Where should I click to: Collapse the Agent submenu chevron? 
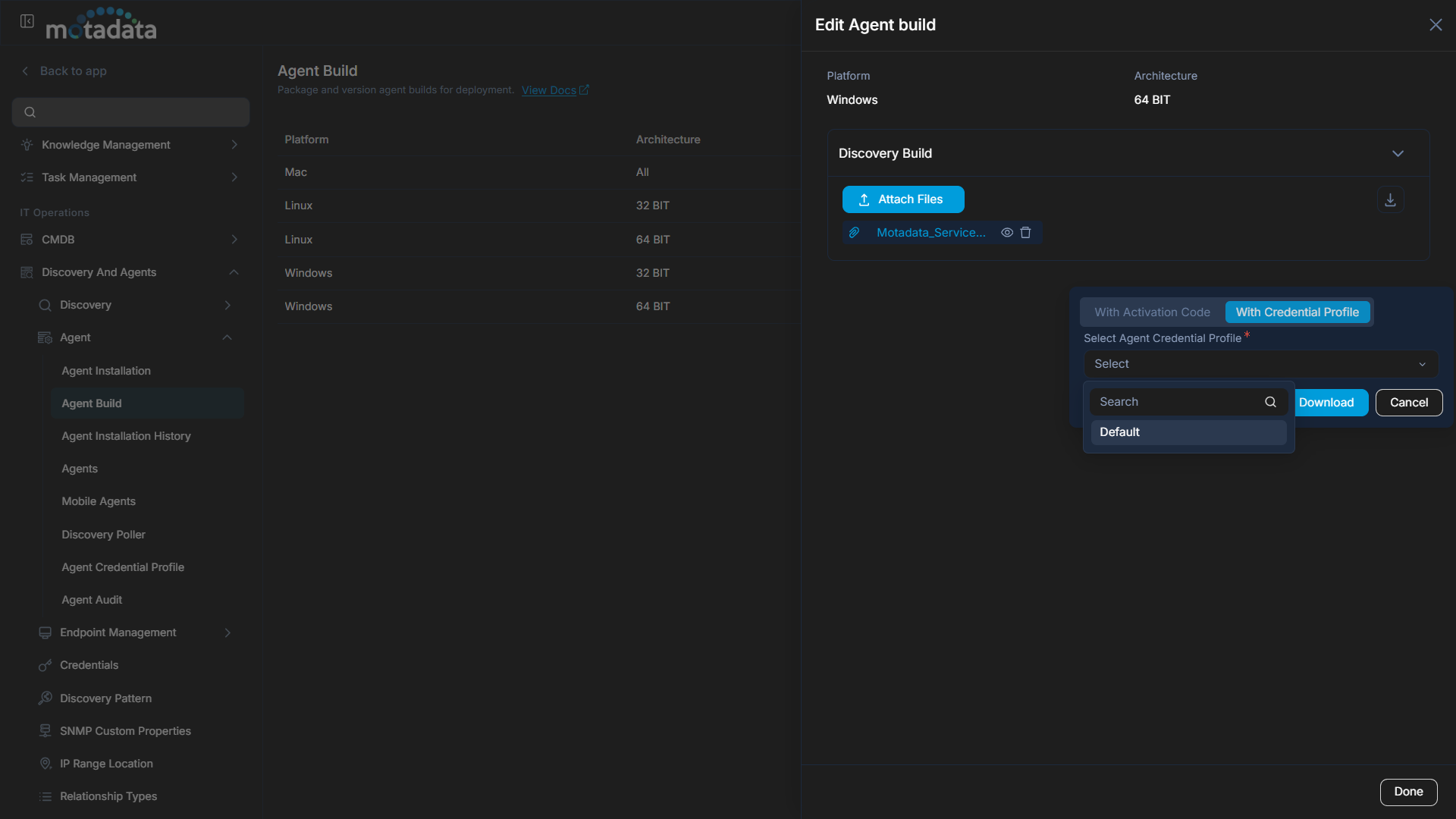(x=227, y=337)
